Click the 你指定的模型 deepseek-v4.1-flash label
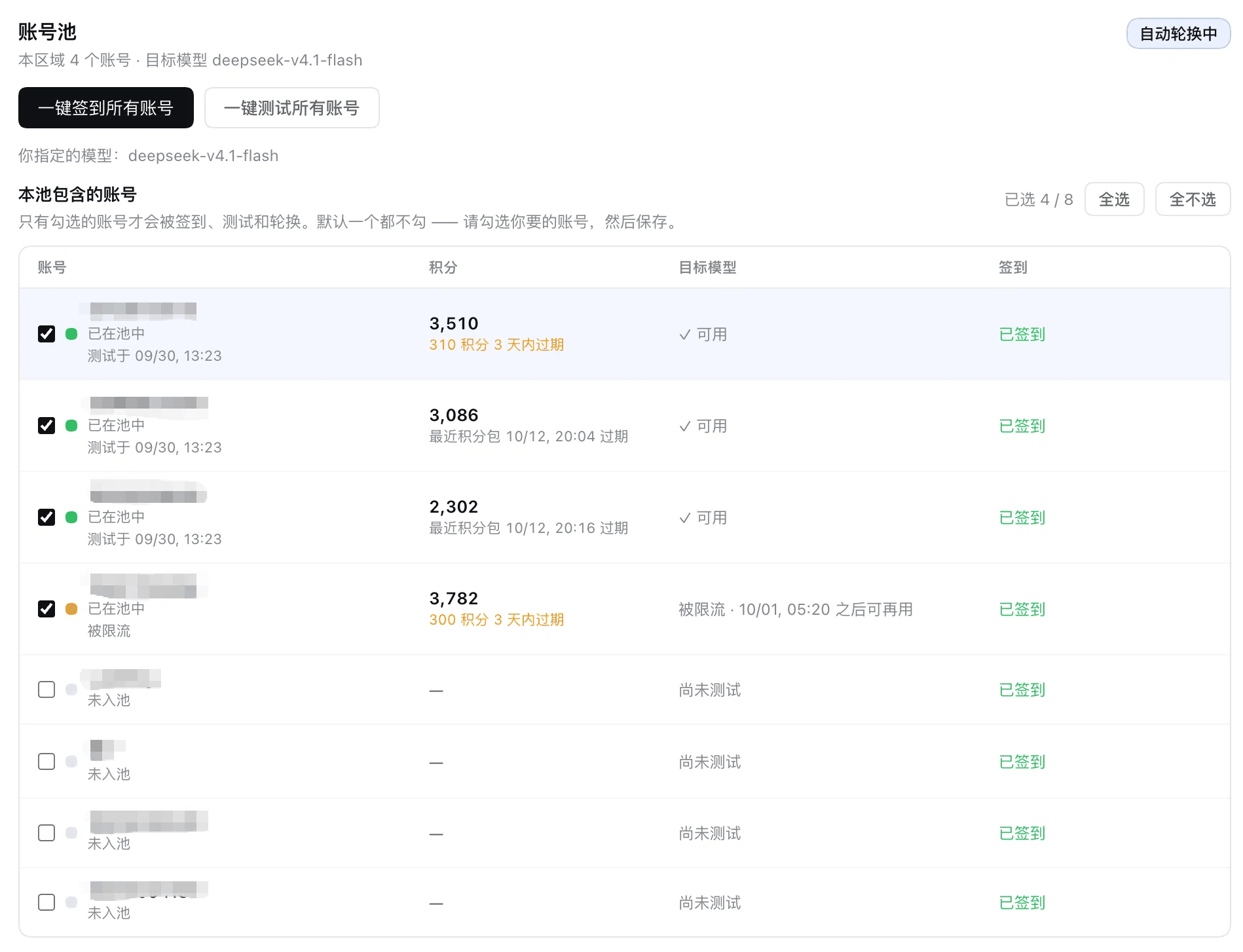1243x952 pixels. pos(149,156)
